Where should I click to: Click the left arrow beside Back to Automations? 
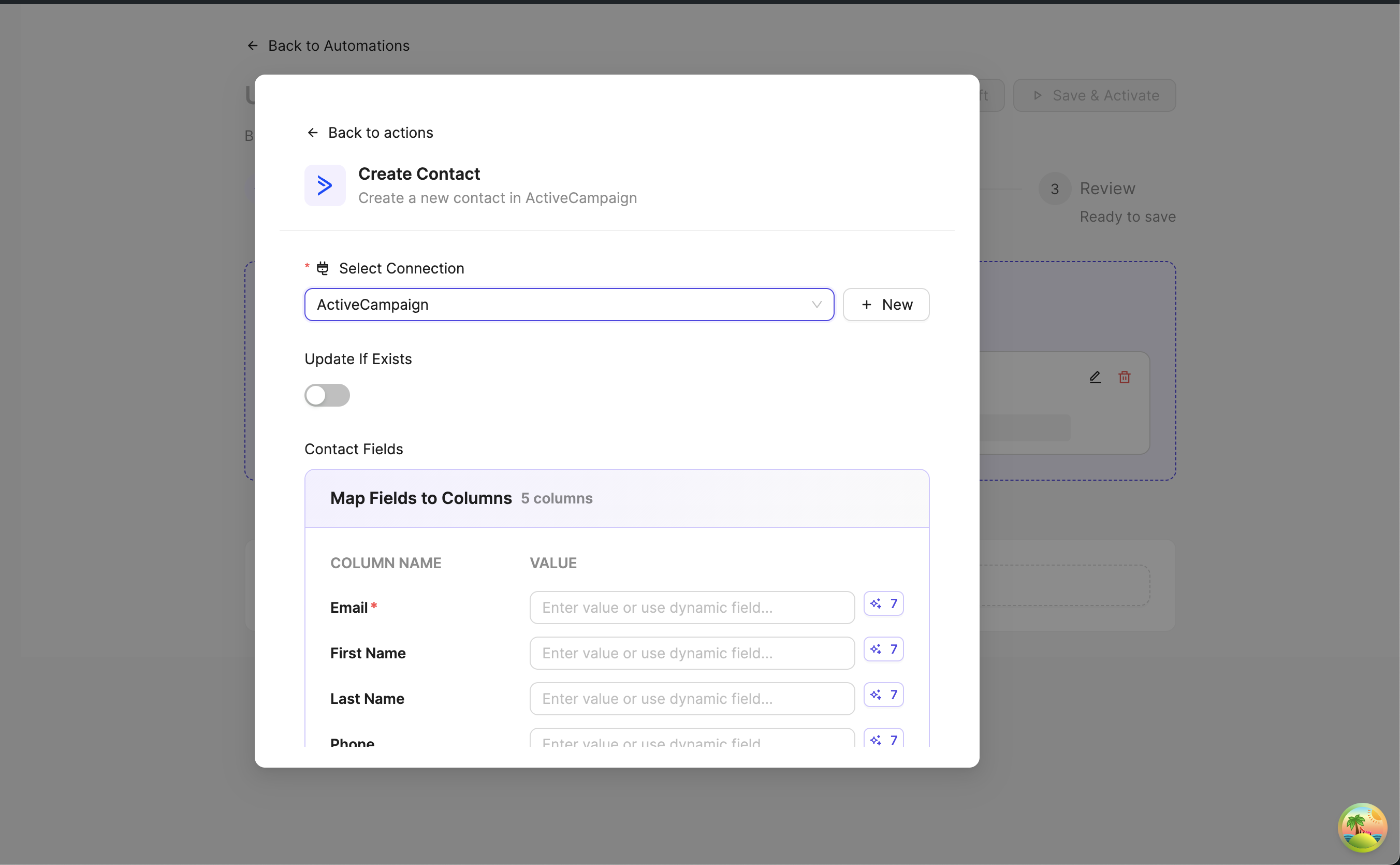point(252,46)
